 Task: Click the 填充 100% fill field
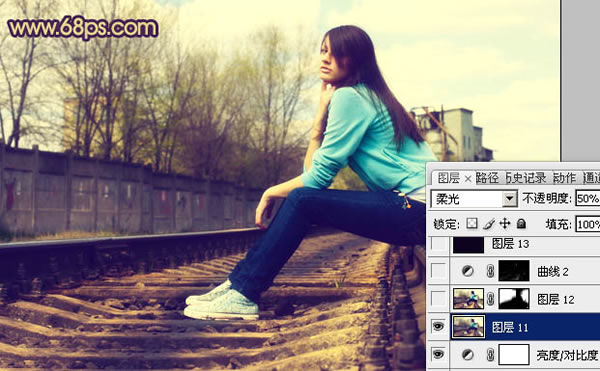[588, 224]
